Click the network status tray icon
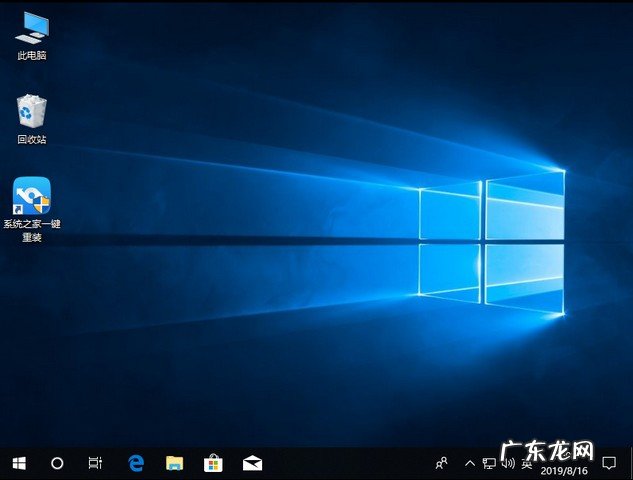The image size is (633, 480). [489, 463]
